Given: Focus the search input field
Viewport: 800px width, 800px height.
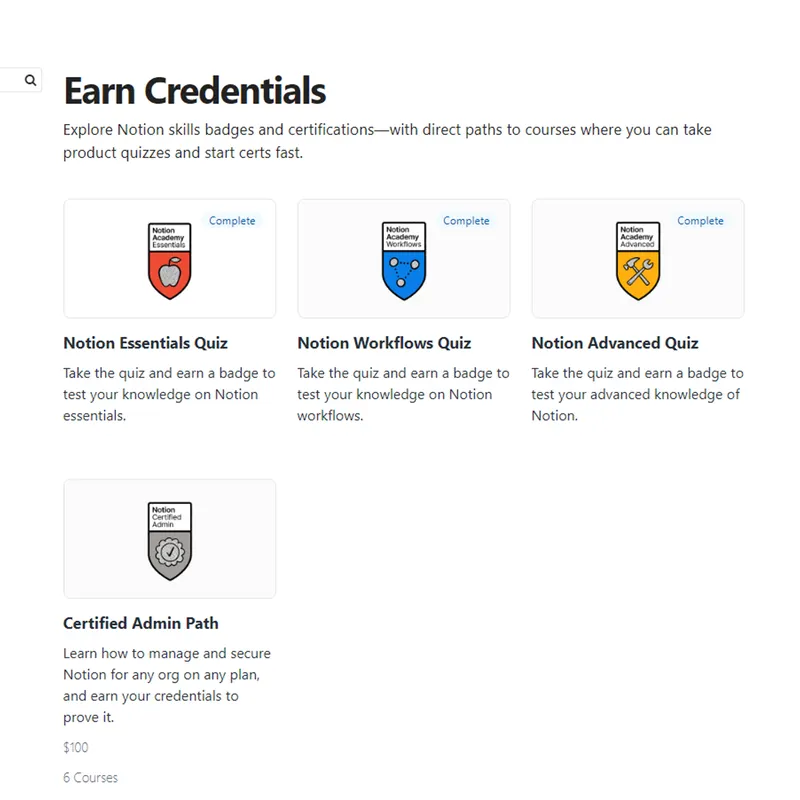Looking at the screenshot, I should coord(10,80).
